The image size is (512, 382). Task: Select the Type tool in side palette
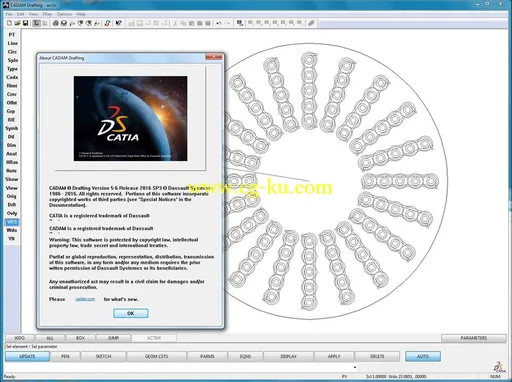12,69
